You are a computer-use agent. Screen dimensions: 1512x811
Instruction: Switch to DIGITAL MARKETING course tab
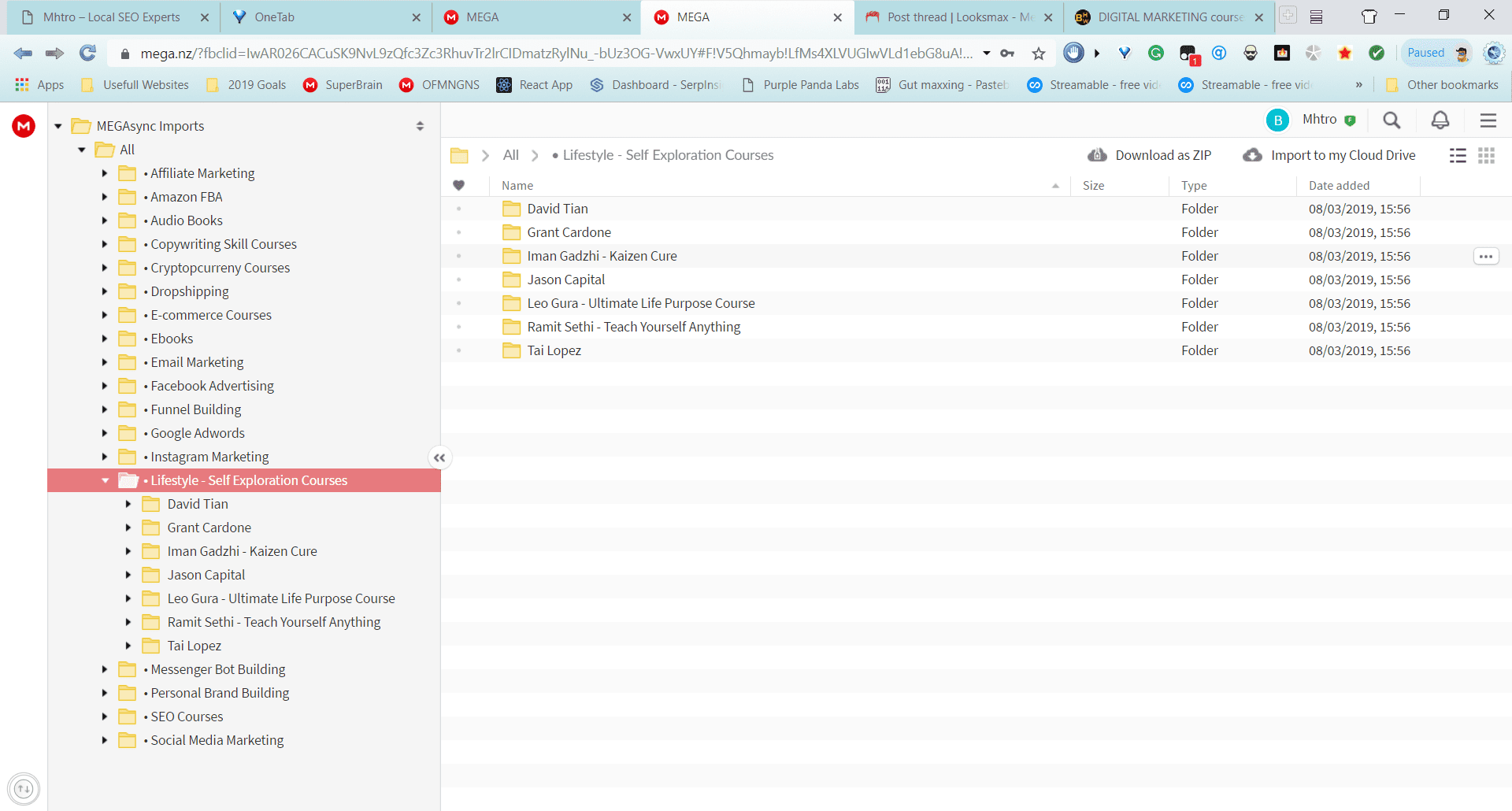pos(1169,17)
